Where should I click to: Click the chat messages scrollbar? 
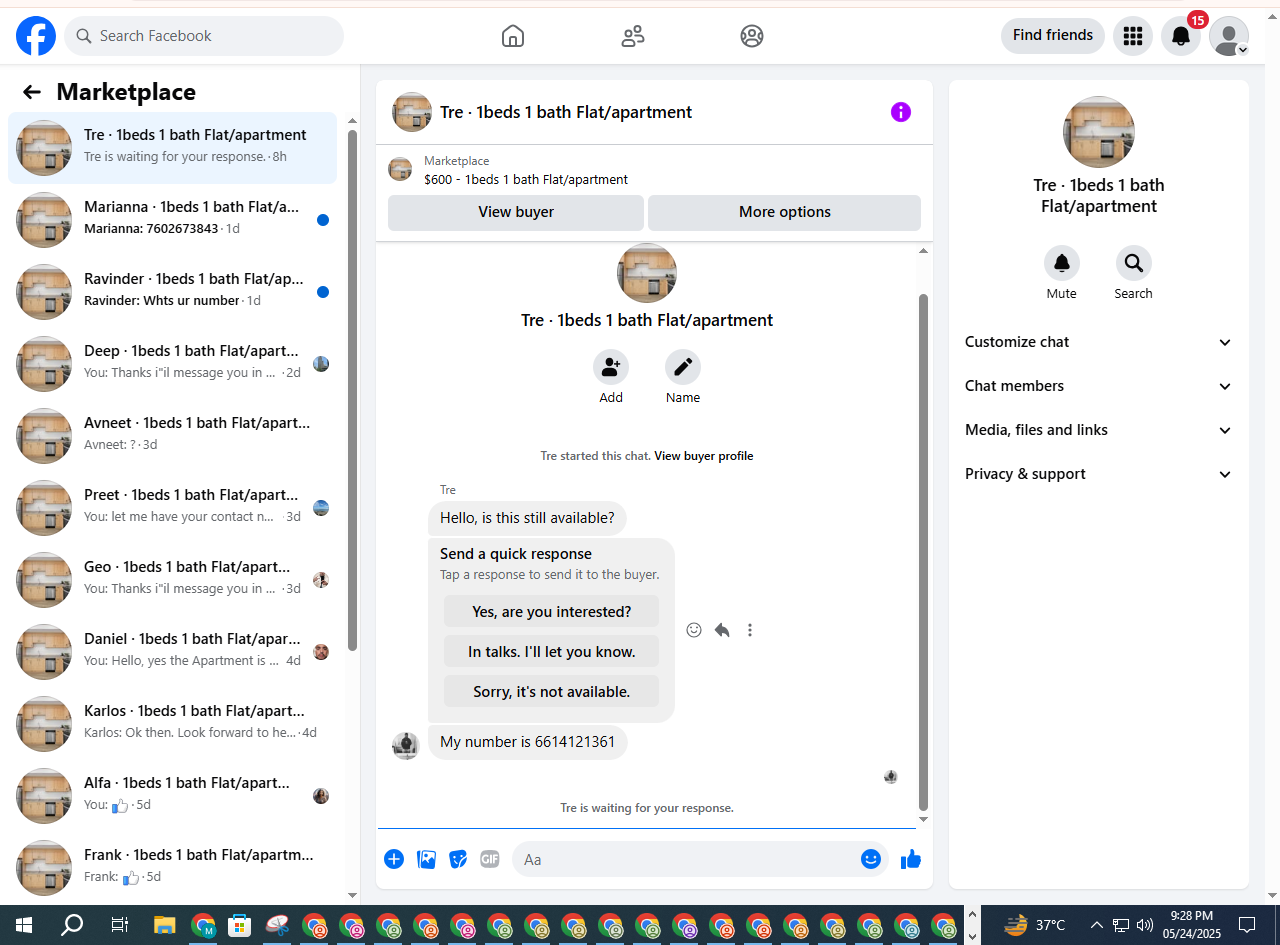pos(923,550)
